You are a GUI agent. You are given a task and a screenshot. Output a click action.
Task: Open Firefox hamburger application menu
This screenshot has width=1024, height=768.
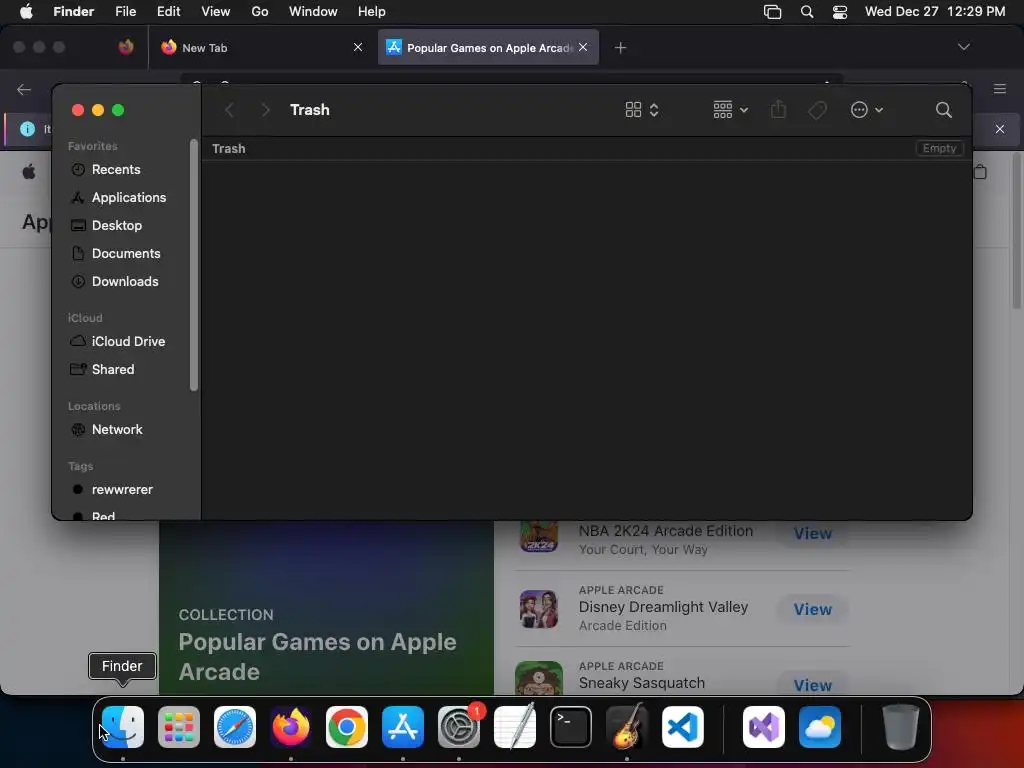click(1000, 89)
